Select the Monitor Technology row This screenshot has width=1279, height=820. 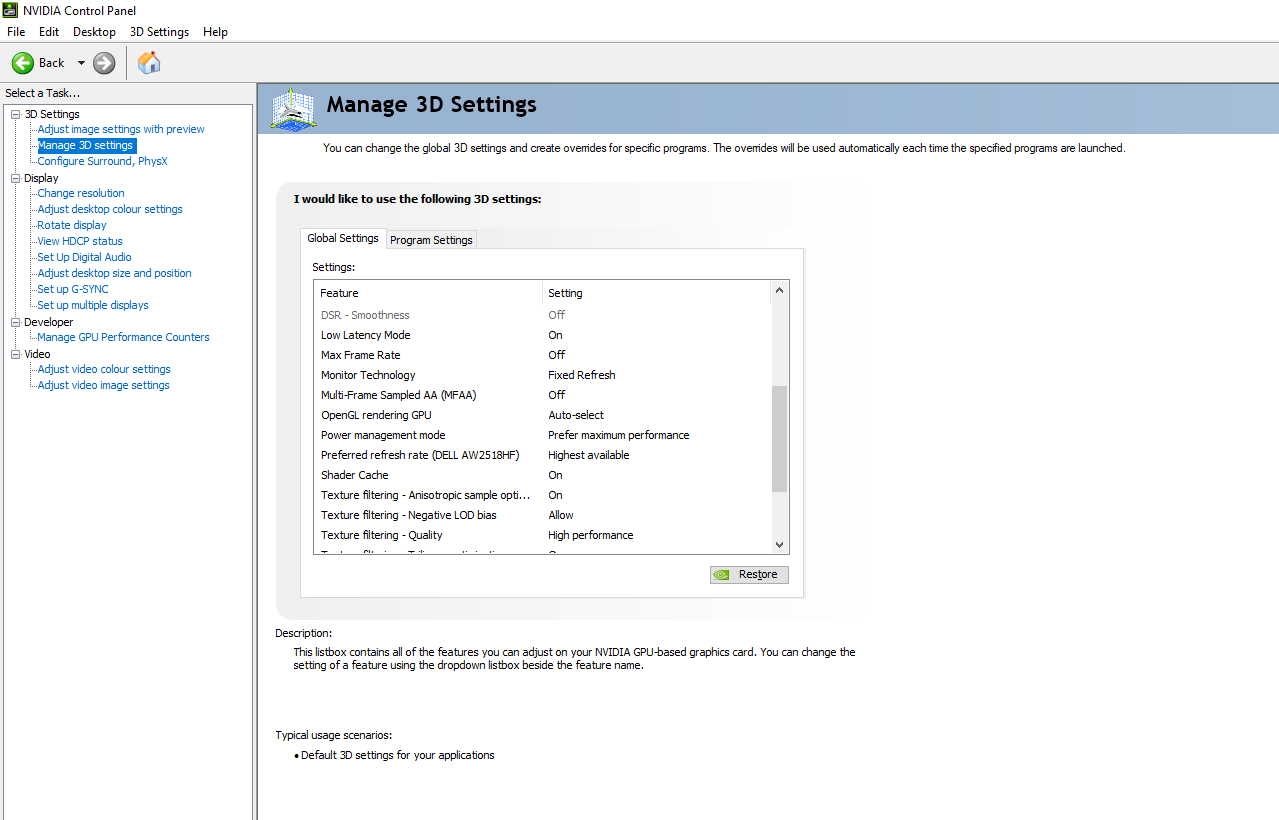pos(543,375)
